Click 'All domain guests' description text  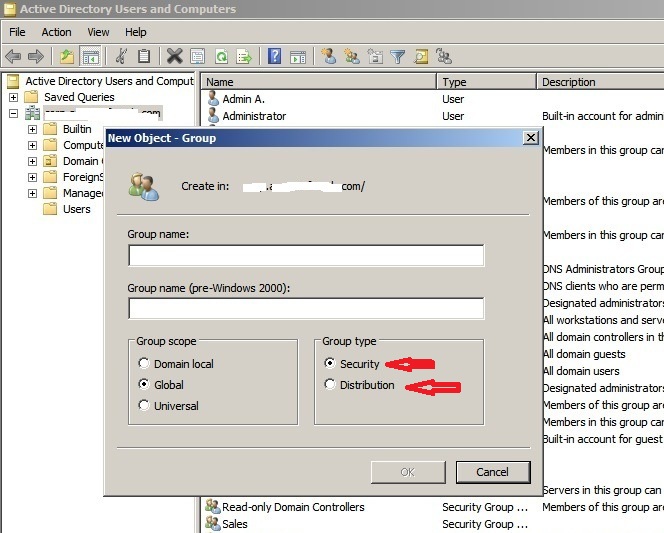point(584,354)
